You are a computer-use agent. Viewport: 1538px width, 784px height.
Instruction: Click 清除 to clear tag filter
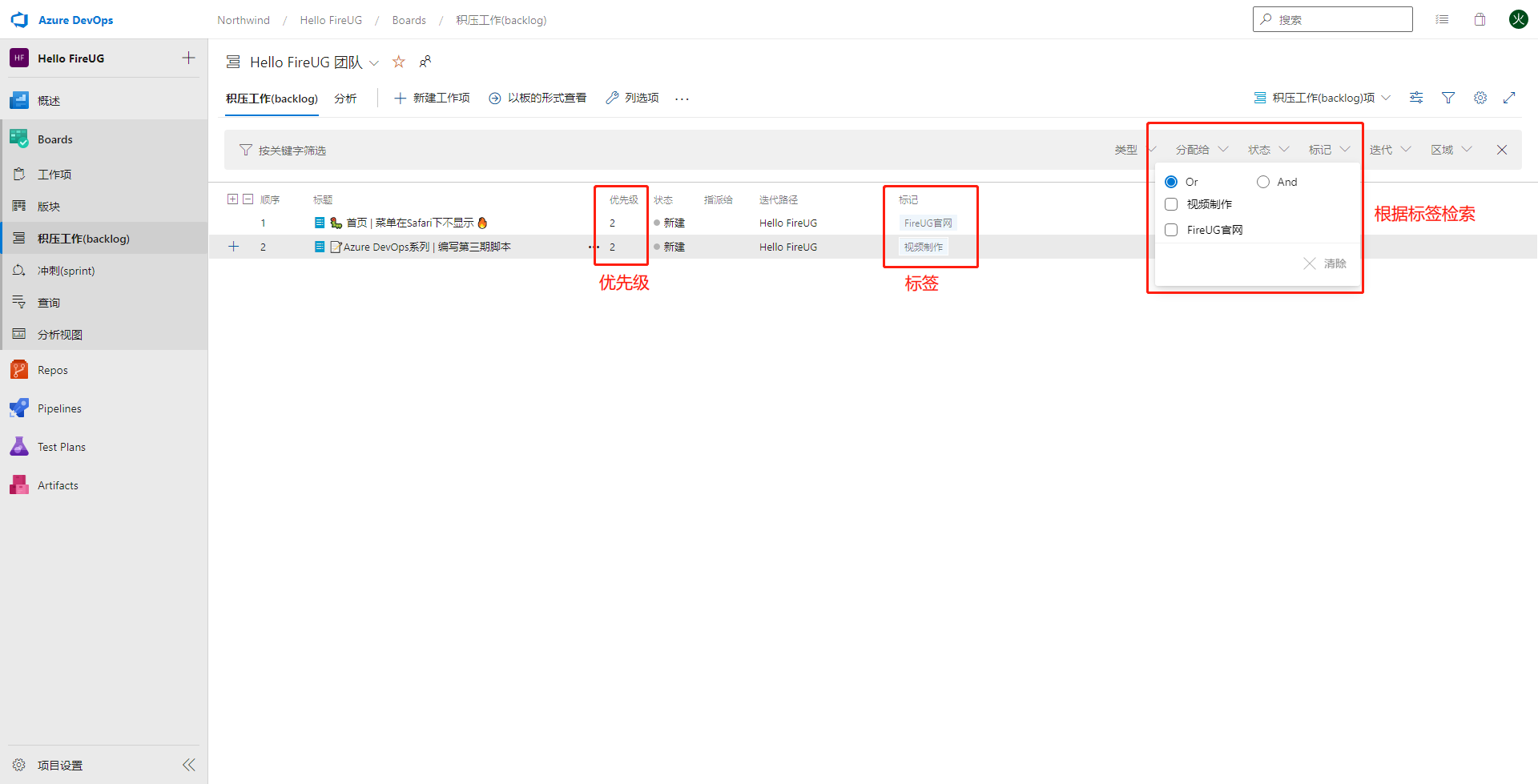(x=1326, y=263)
